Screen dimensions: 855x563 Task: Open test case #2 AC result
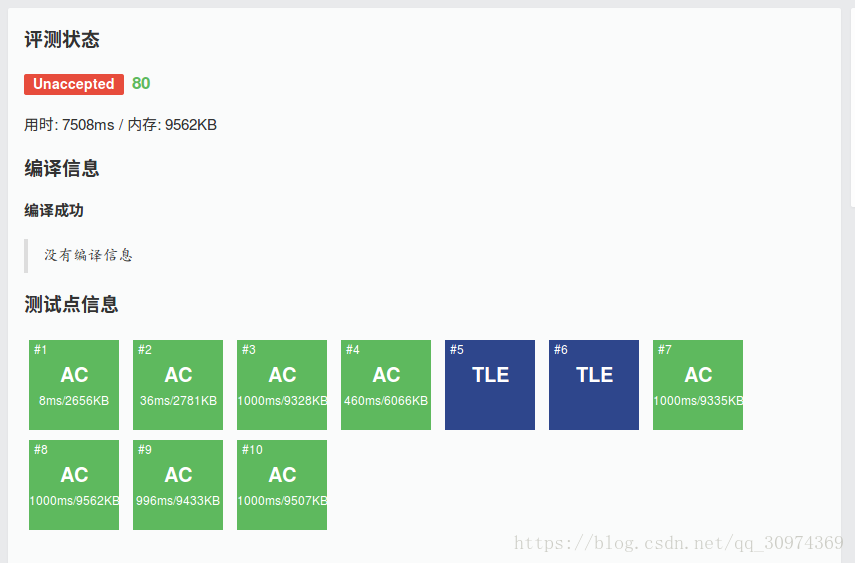click(178, 385)
